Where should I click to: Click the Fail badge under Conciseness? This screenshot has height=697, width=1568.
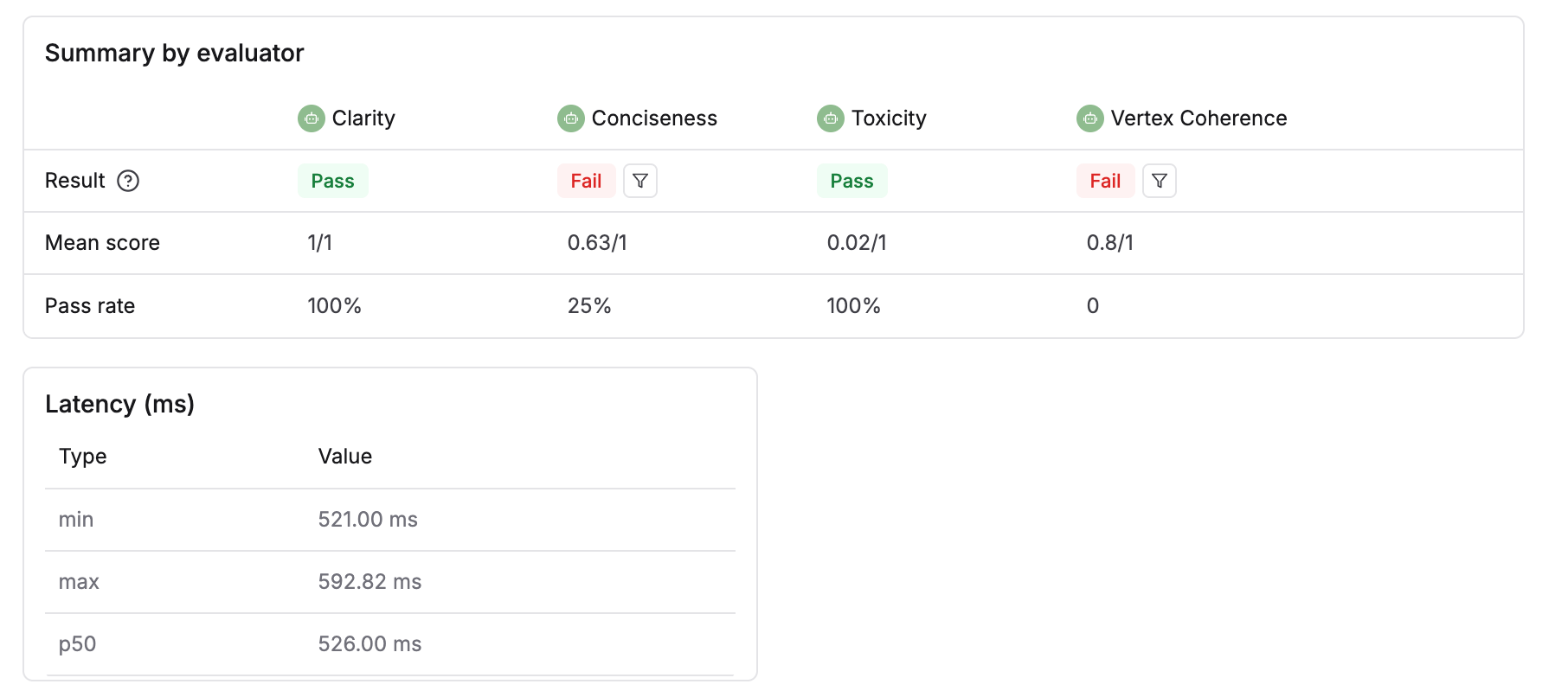586,181
